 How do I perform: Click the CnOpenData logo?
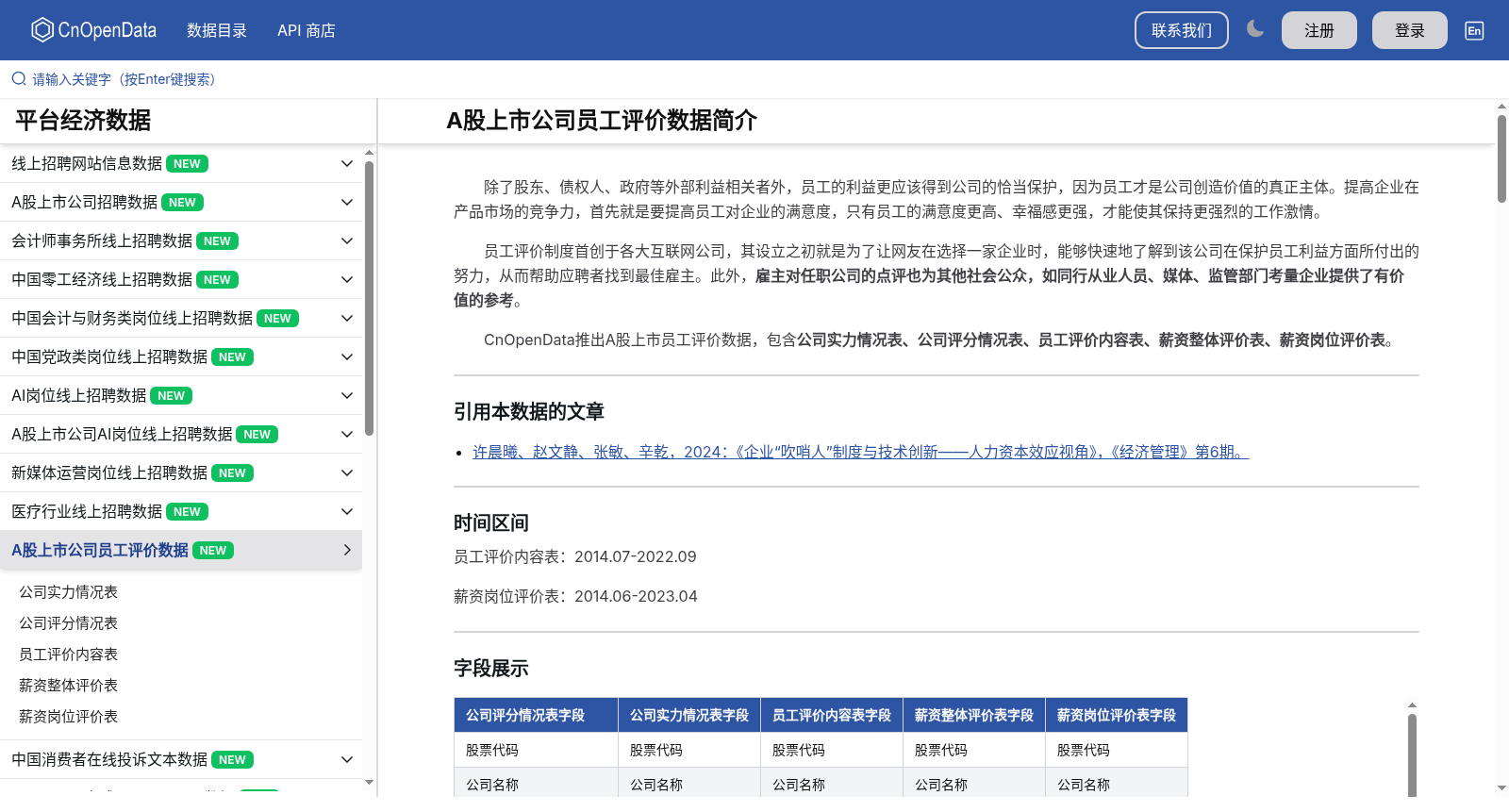[93, 30]
